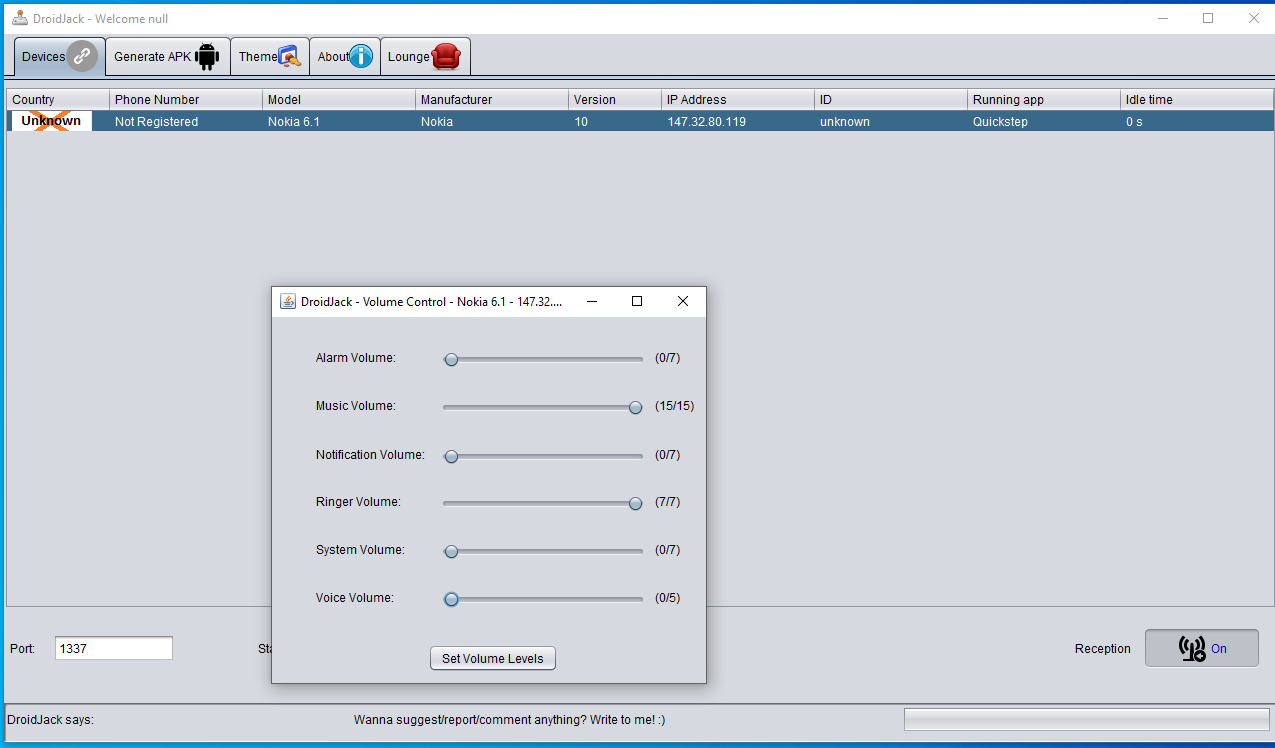
Task: Click the Music Volume value "(15/15)"
Action: [x=675, y=406]
